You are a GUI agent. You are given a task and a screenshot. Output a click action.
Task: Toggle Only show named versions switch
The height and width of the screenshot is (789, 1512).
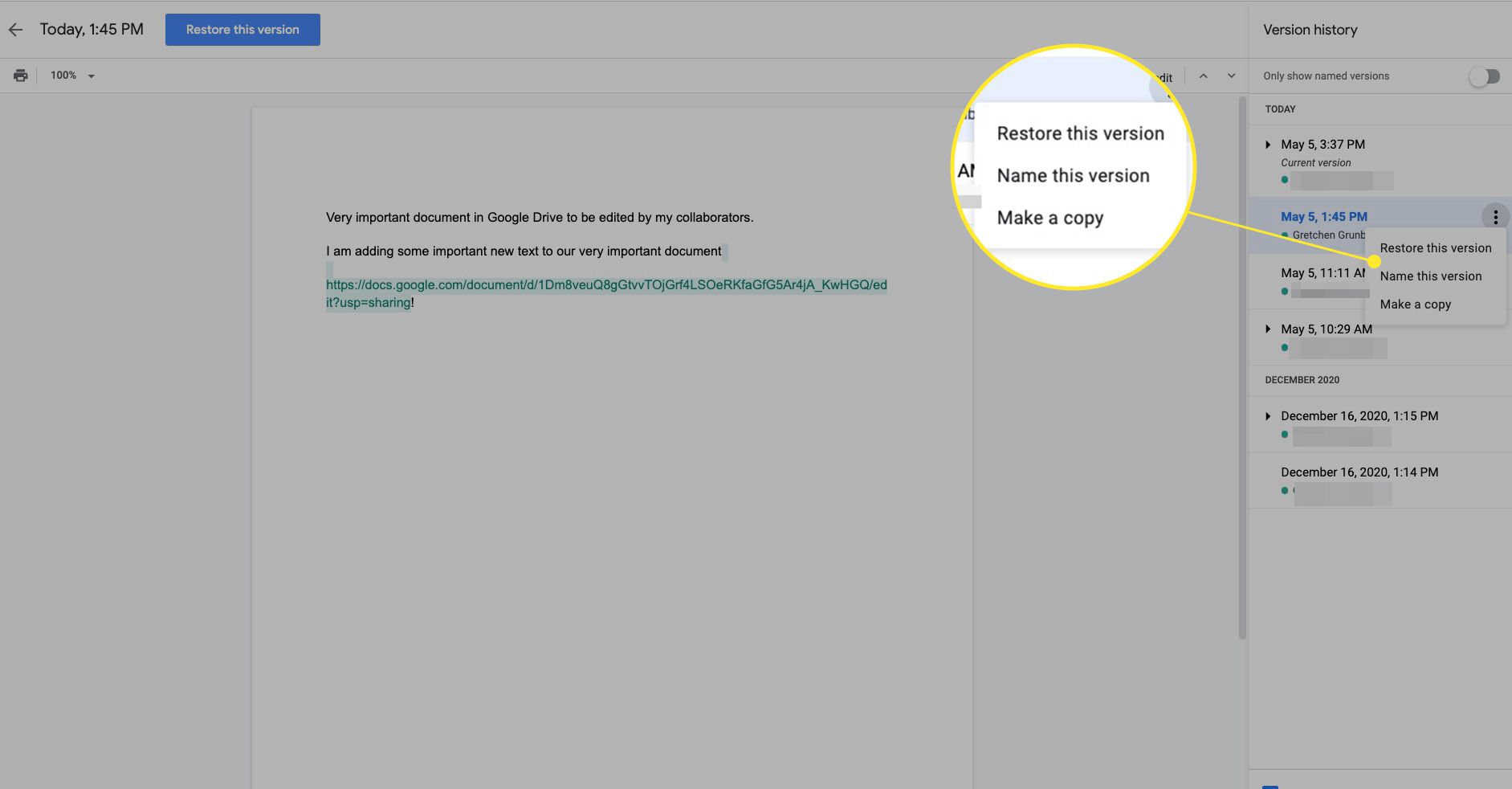tap(1484, 76)
